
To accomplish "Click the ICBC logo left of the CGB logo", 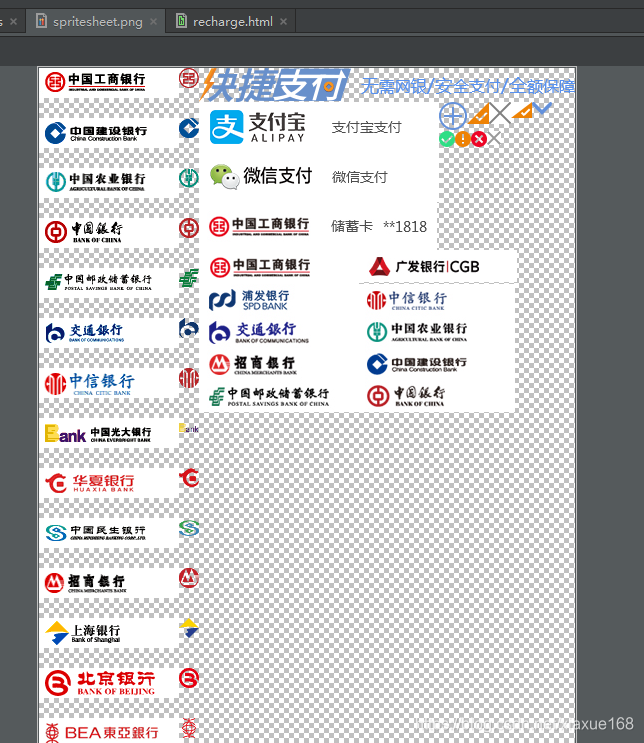I will click(260, 267).
